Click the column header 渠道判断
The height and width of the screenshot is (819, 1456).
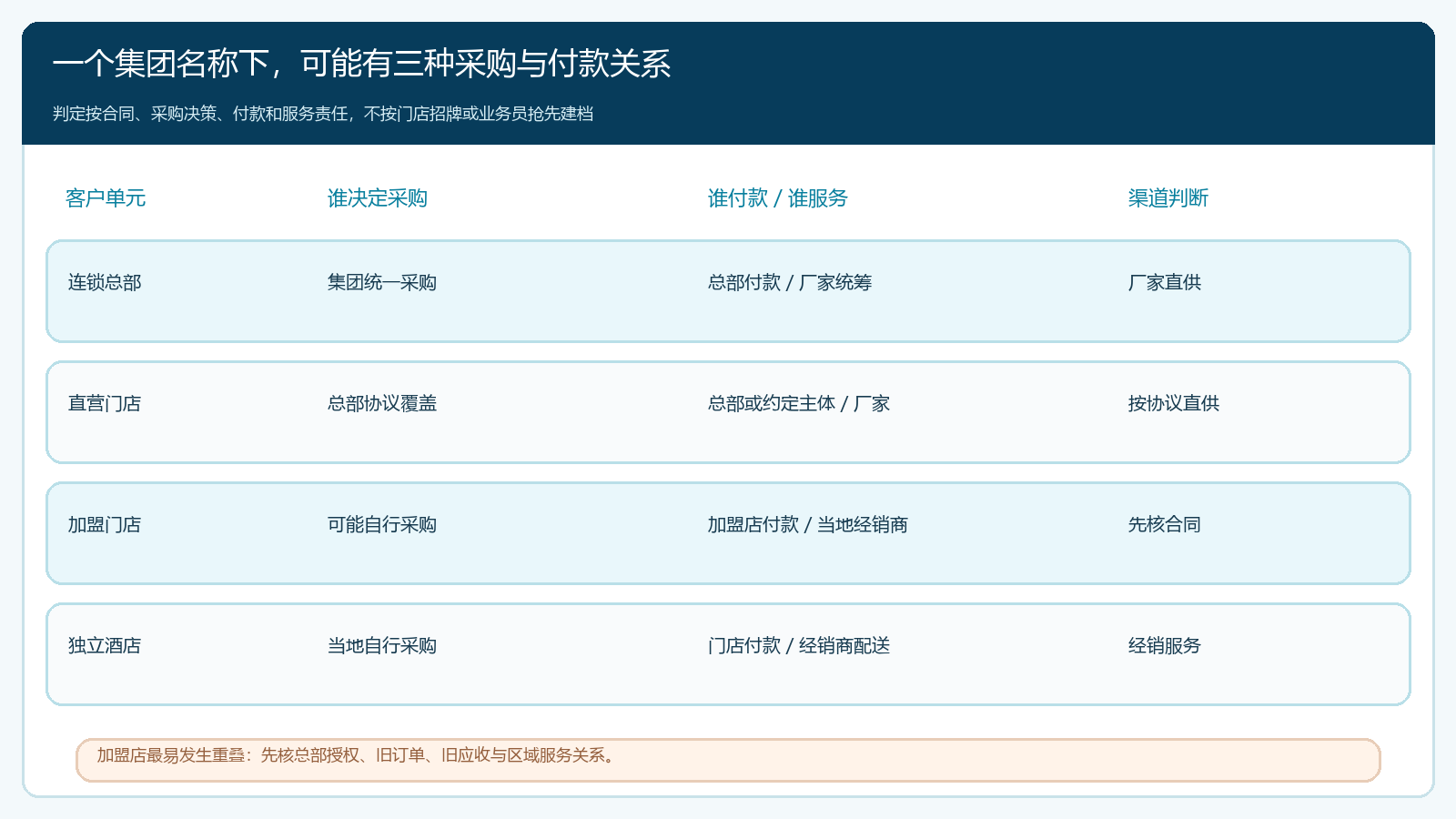[1168, 198]
